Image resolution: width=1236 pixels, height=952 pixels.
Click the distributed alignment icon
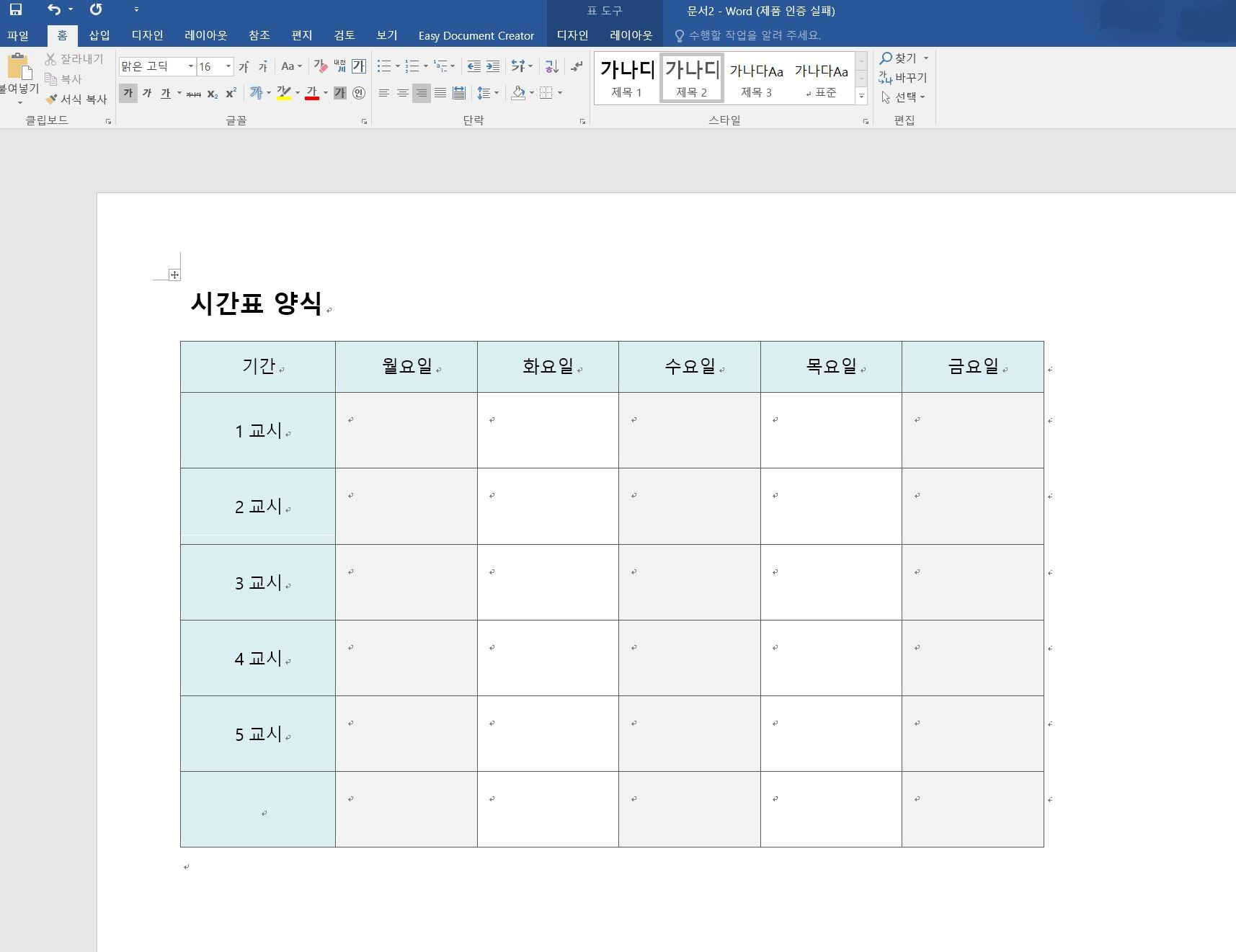(x=459, y=93)
